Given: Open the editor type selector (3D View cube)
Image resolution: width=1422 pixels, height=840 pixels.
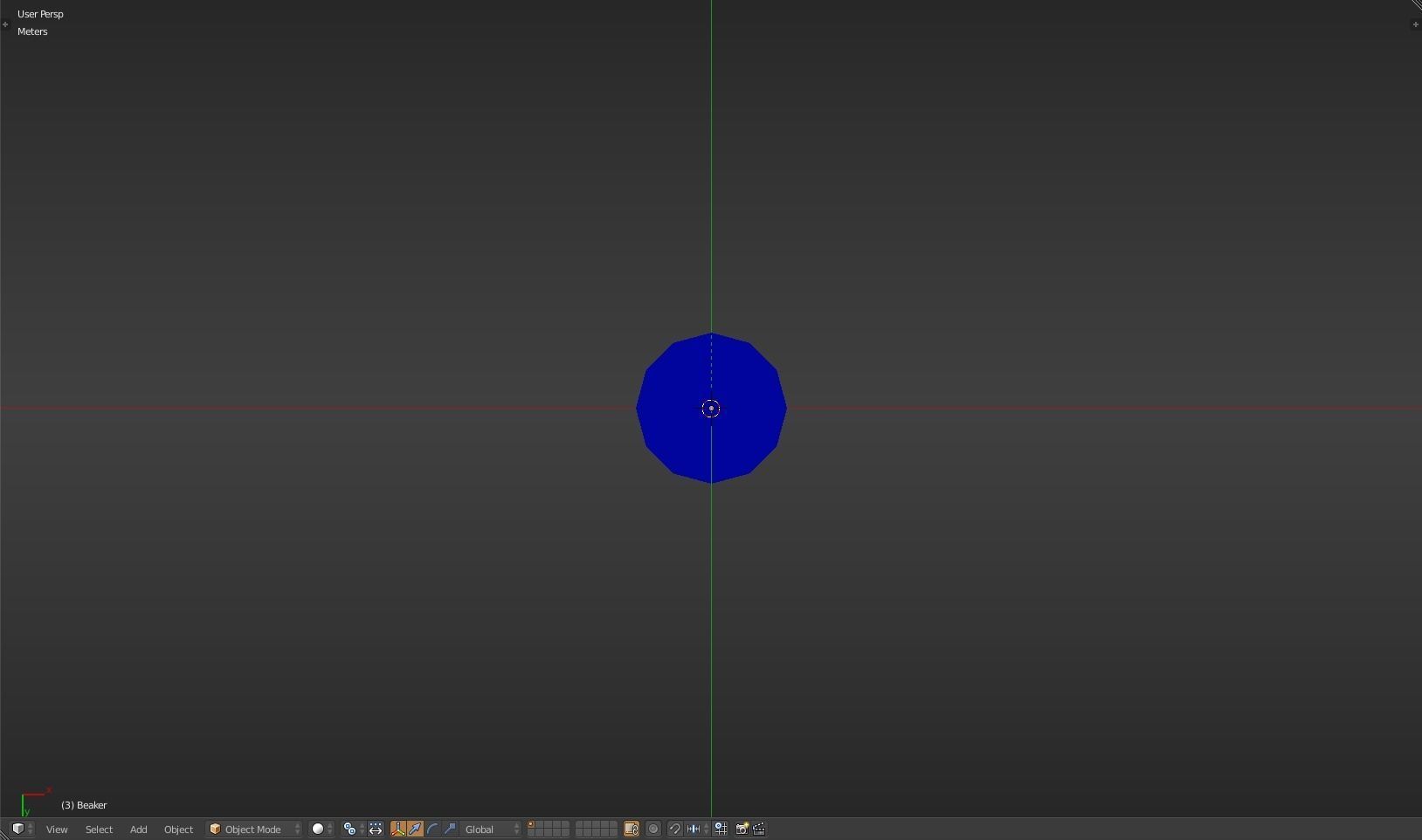Looking at the screenshot, I should (22, 829).
